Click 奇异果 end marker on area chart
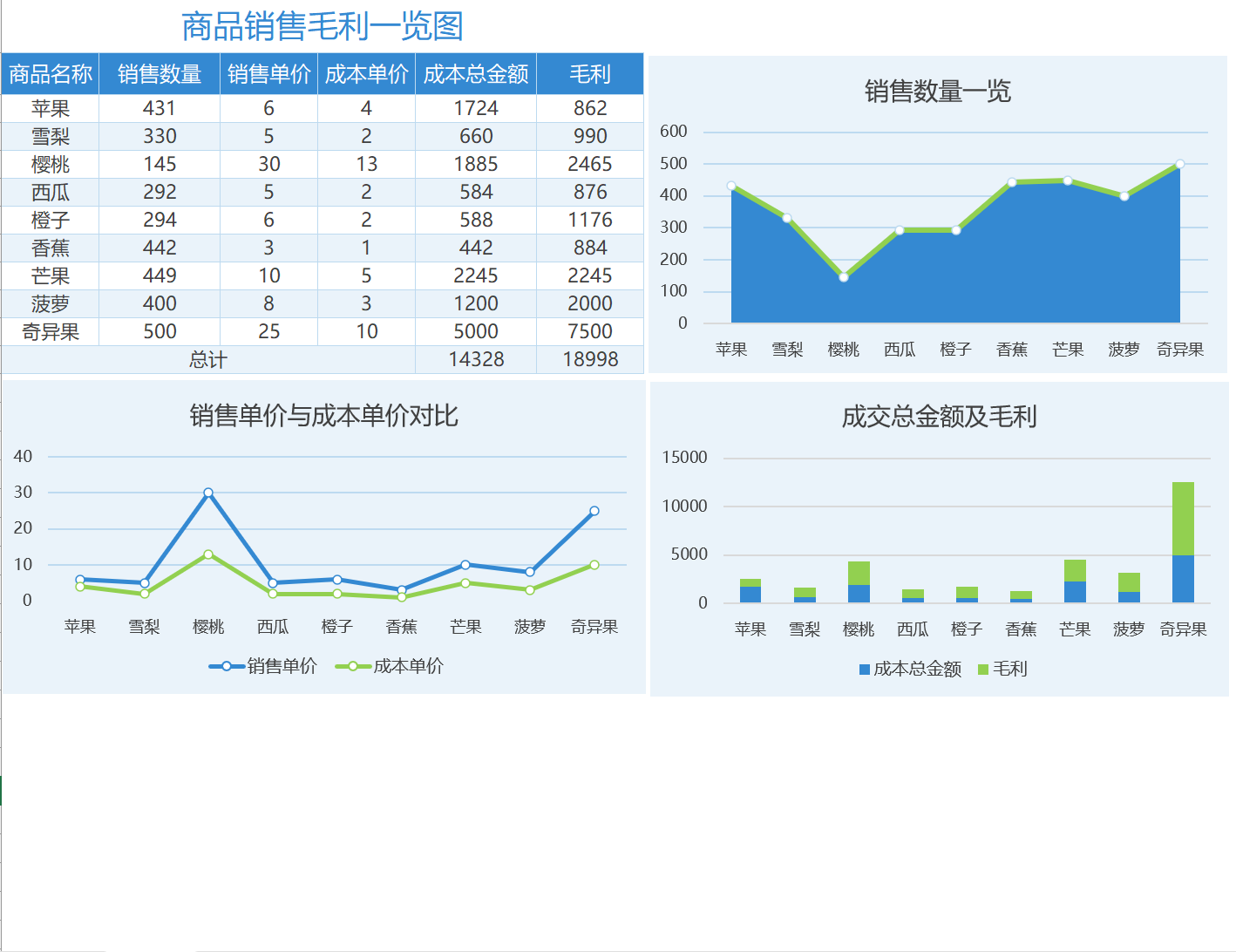 [x=1180, y=164]
